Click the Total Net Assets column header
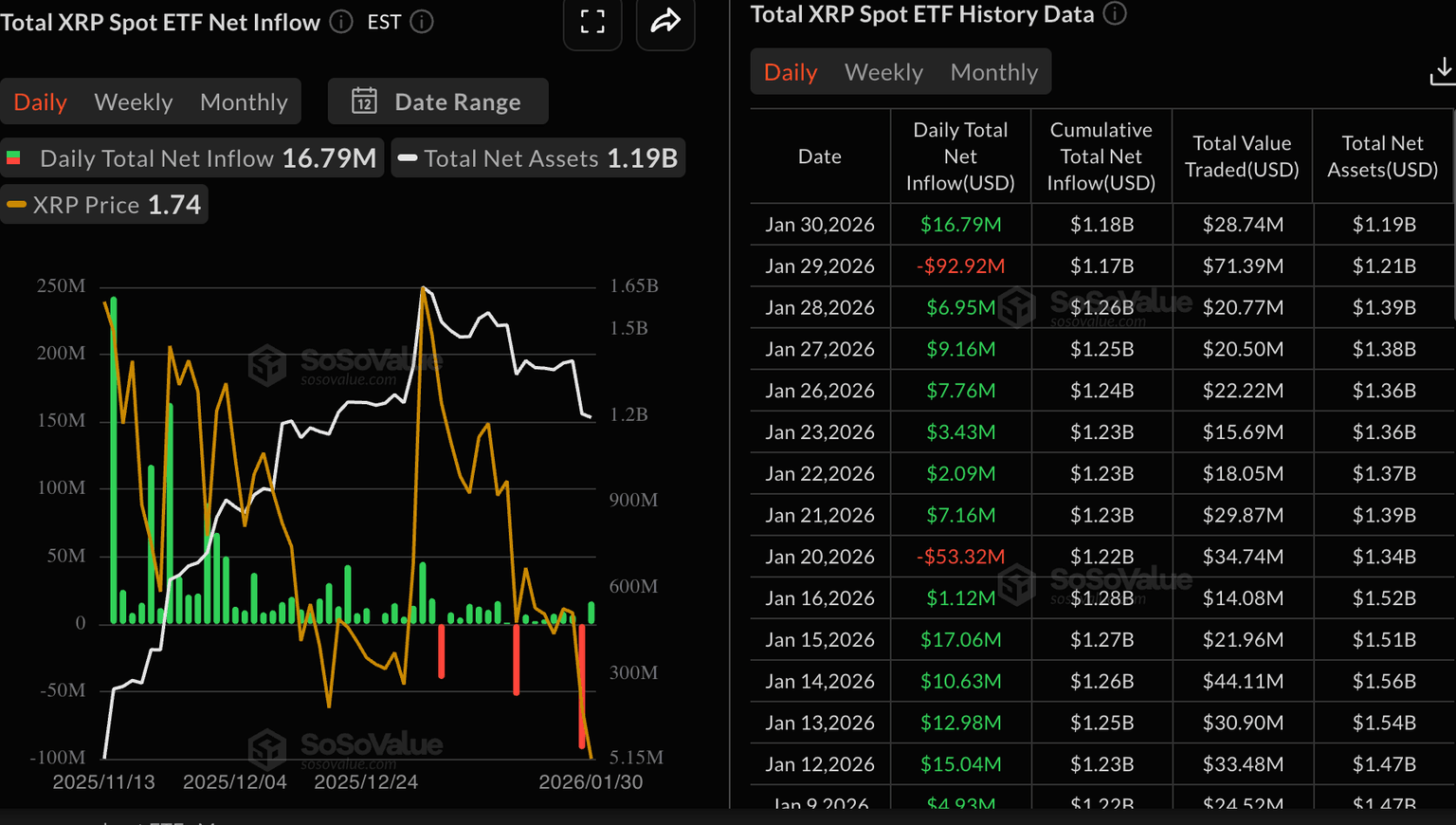Image resolution: width=1456 pixels, height=825 pixels. click(x=1382, y=156)
